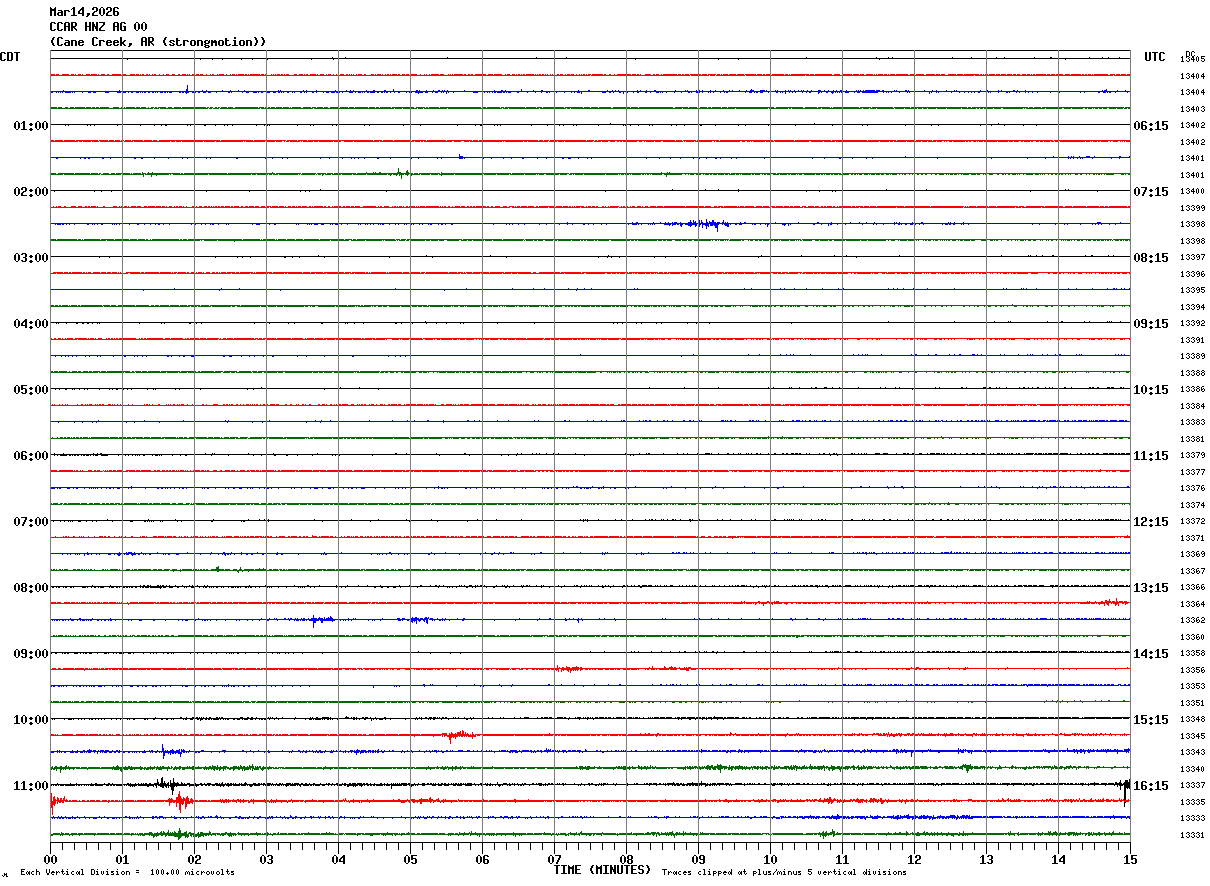
Task: Click the TIME (MINUTES) axis label
Action: (x=602, y=870)
